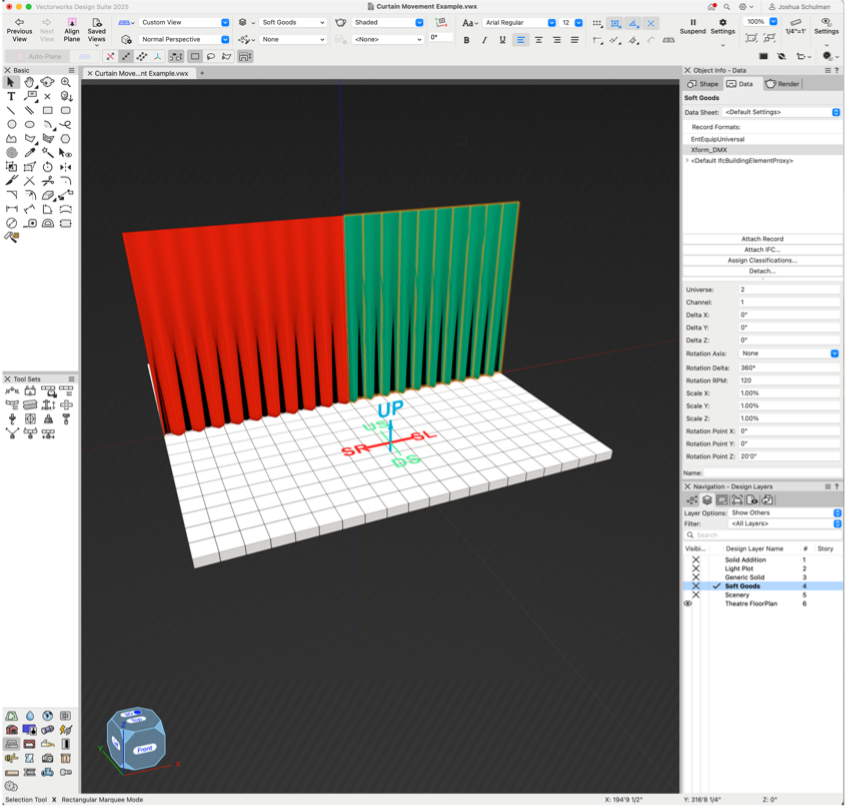The width and height of the screenshot is (849, 809).
Task: Select the Text tool
Action: [11, 97]
